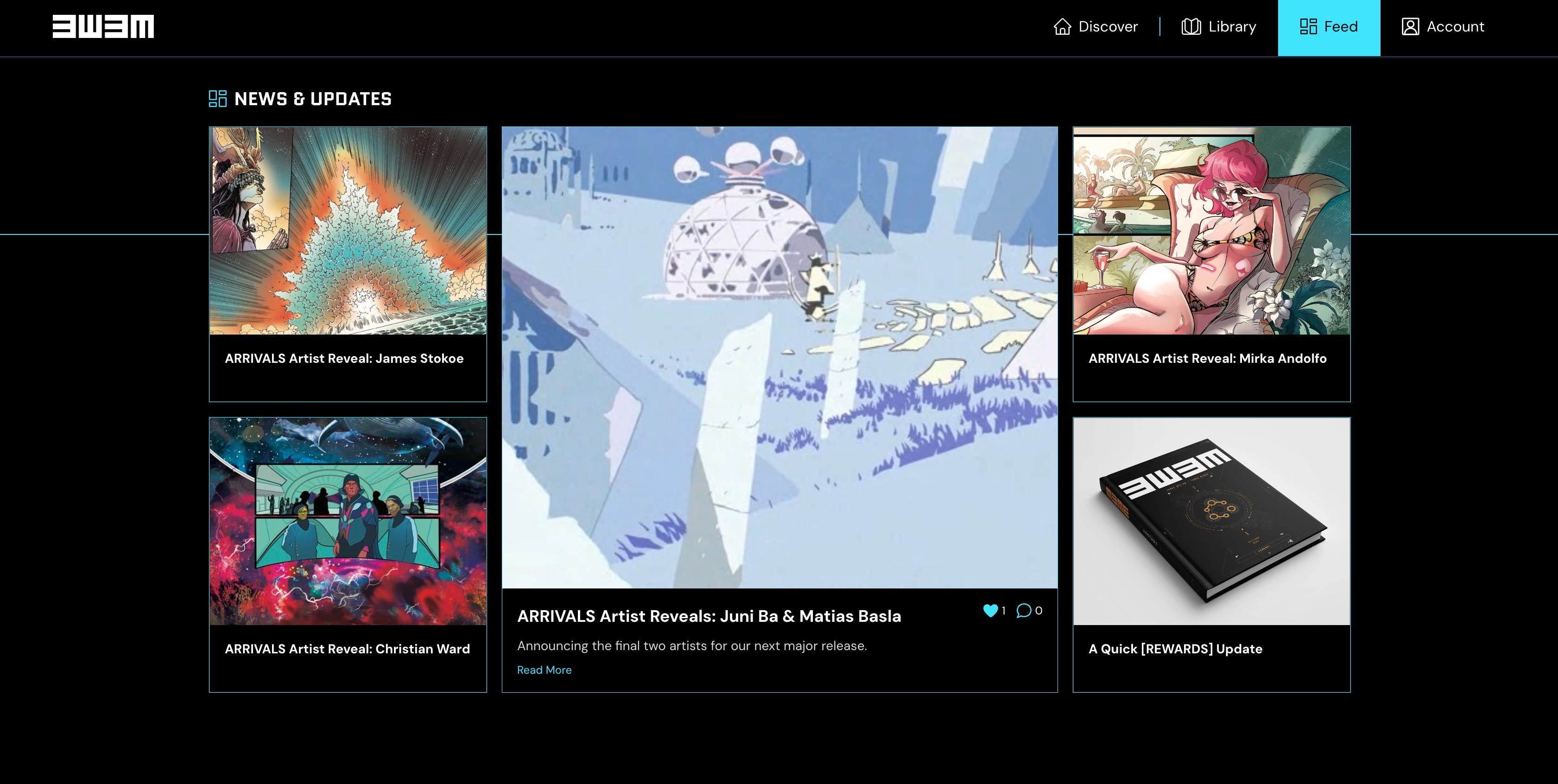The height and width of the screenshot is (784, 1558).
Task: Switch to the Feed tab
Action: 1340,26
